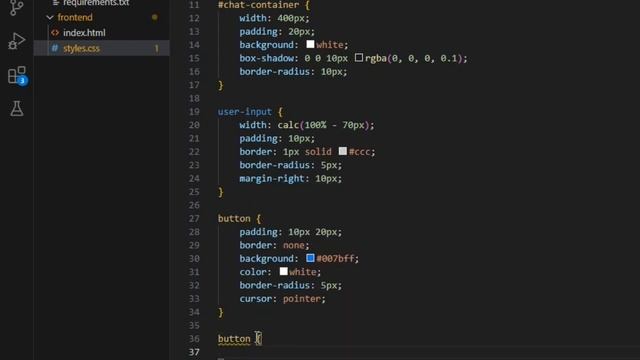The width and height of the screenshot is (640, 360).
Task: Click the 'cursor: pointer' declaration
Action: tap(282, 299)
